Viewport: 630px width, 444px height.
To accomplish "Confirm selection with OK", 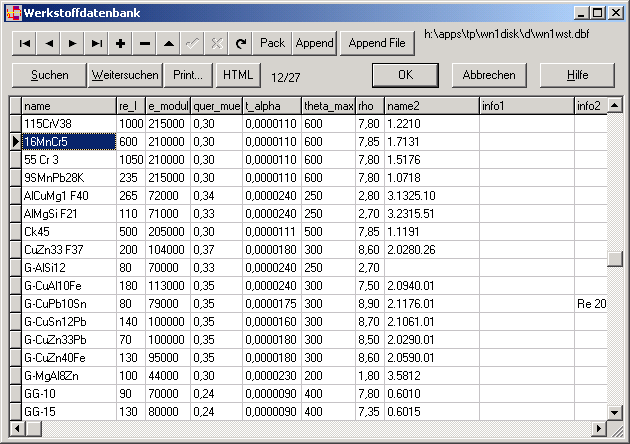I will click(x=405, y=75).
